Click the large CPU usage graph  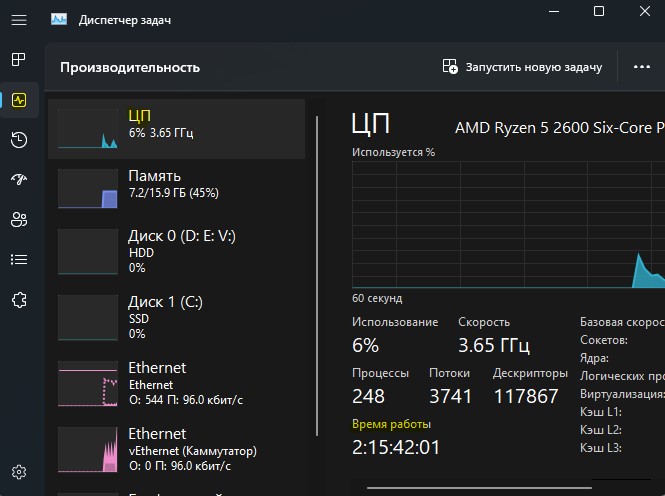click(x=509, y=225)
